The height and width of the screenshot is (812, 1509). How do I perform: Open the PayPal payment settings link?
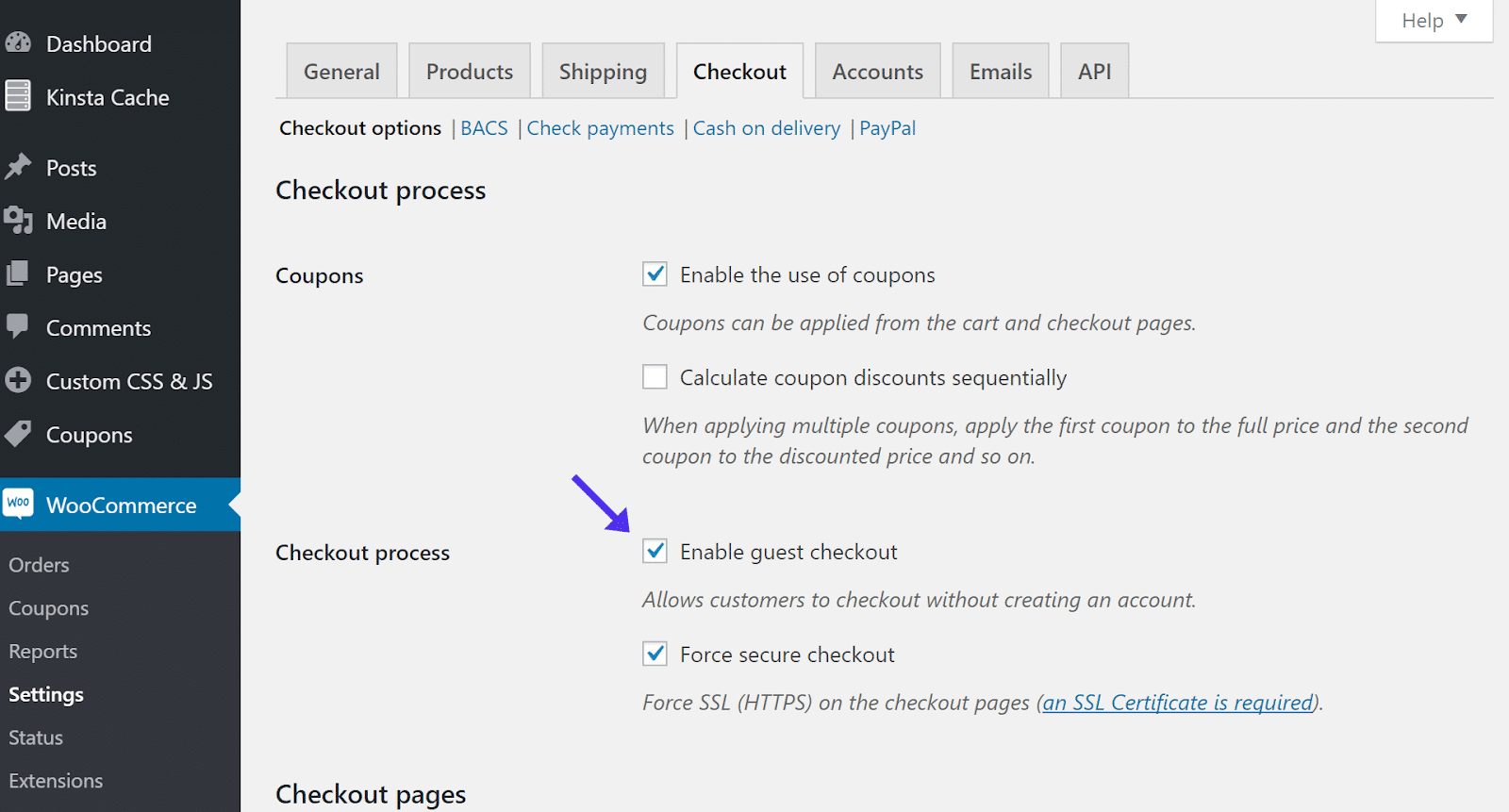coord(887,128)
